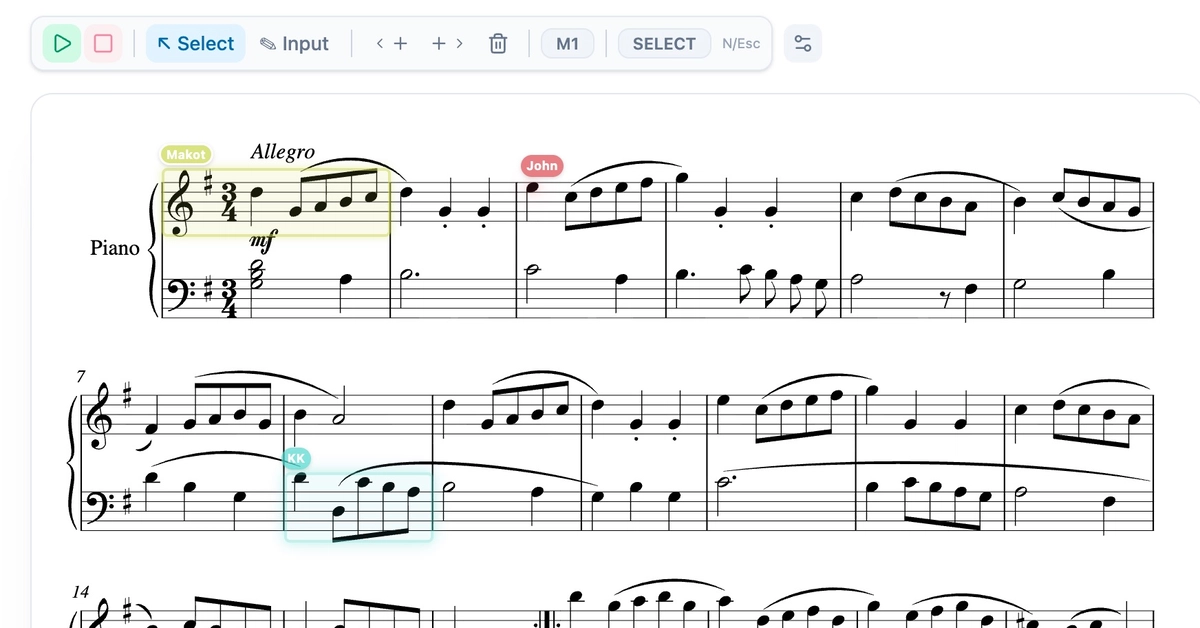1200x628 pixels.
Task: Switch to Input mode
Action: [x=294, y=43]
